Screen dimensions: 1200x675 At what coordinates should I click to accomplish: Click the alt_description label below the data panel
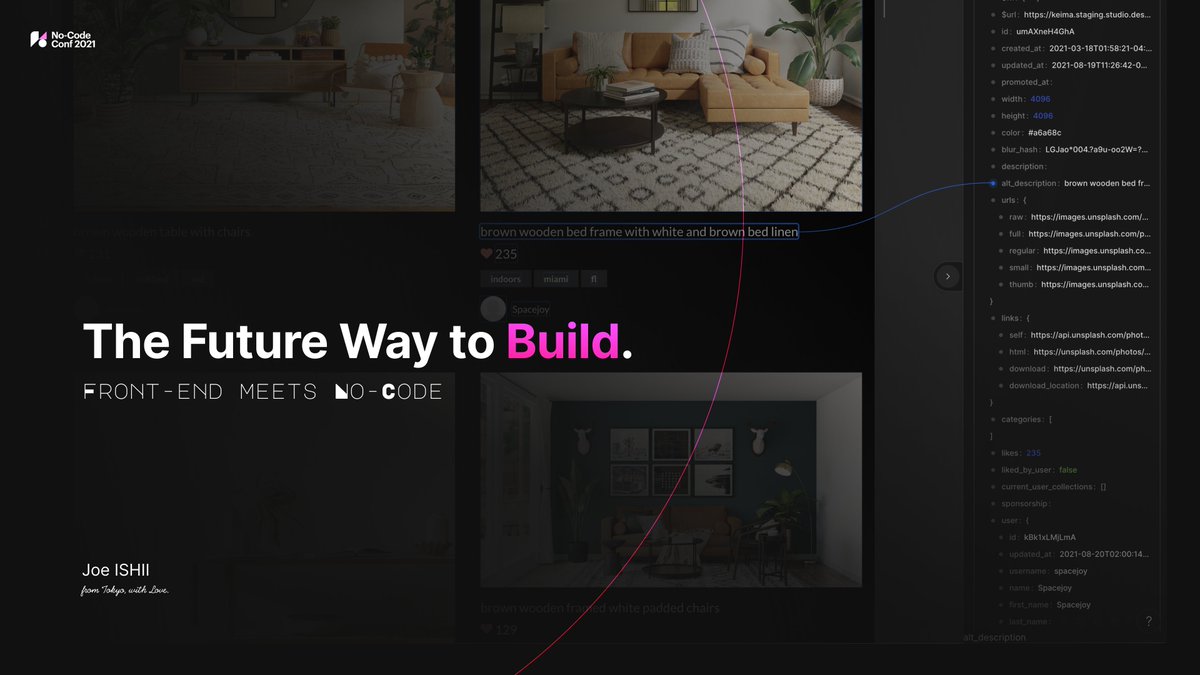pos(995,637)
